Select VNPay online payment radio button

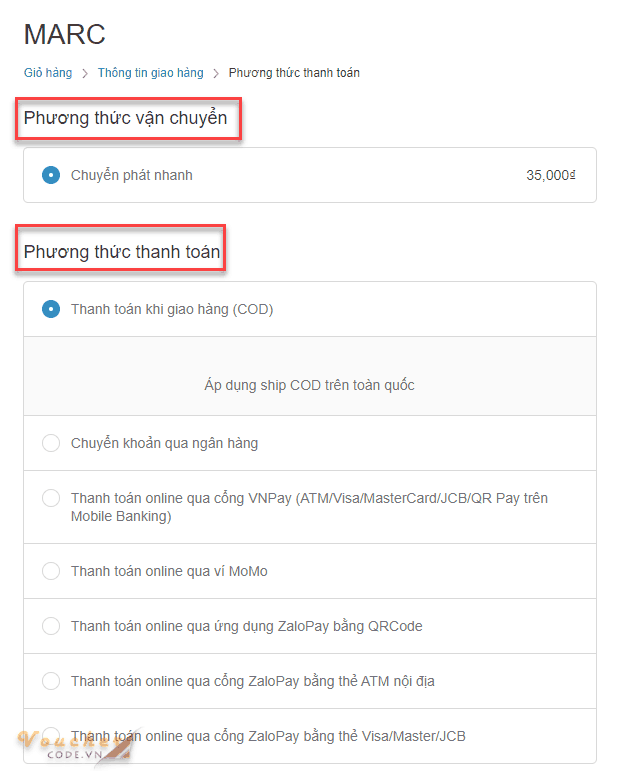pyautogui.click(x=51, y=498)
